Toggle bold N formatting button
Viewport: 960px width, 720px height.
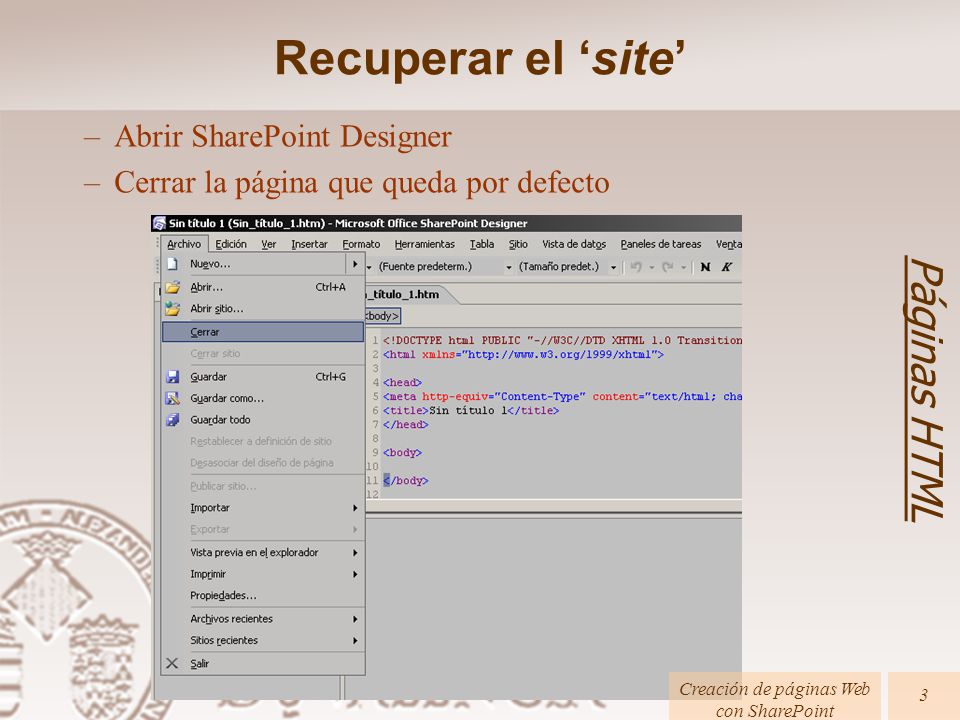(705, 267)
